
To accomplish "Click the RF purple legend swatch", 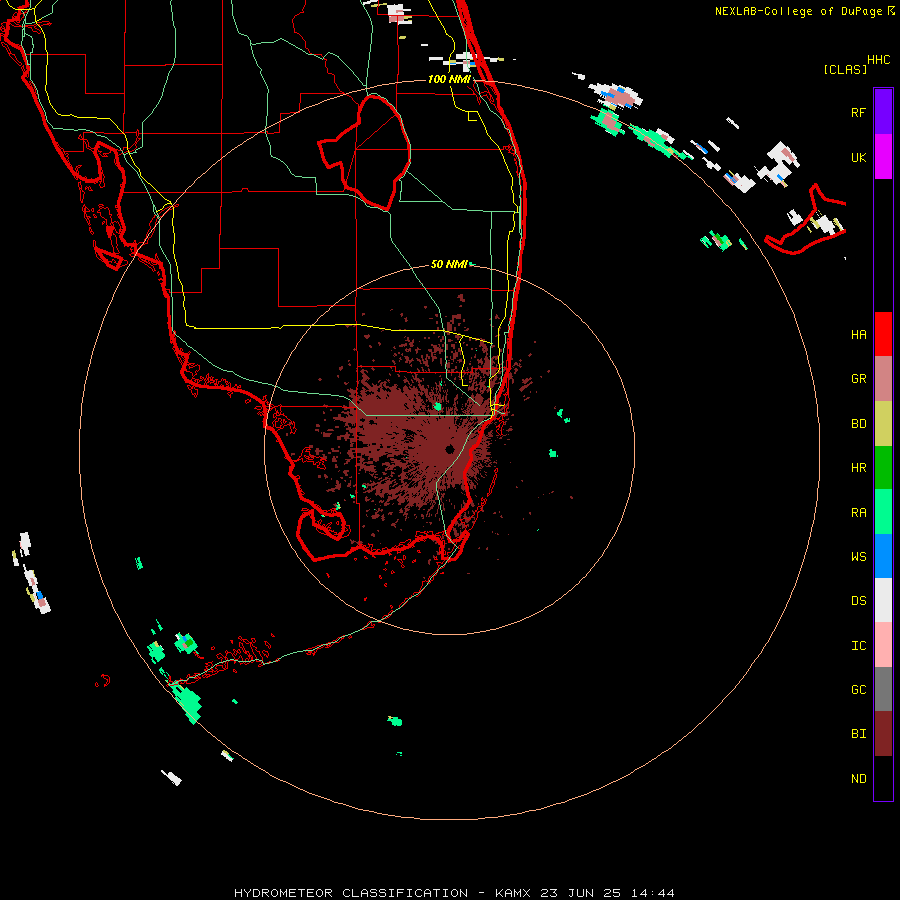I will (x=883, y=112).
